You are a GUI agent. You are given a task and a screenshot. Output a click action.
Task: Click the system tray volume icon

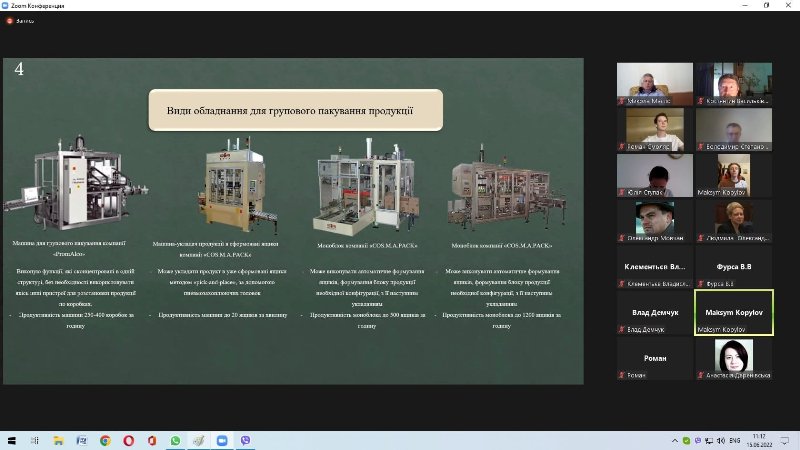click(x=720, y=440)
